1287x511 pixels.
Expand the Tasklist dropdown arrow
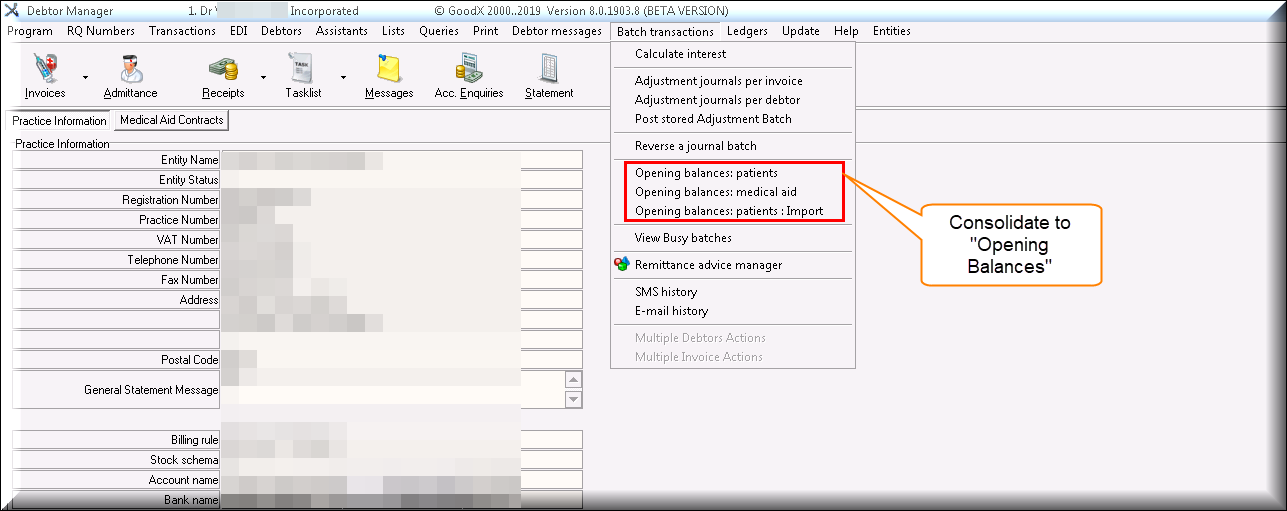point(343,77)
